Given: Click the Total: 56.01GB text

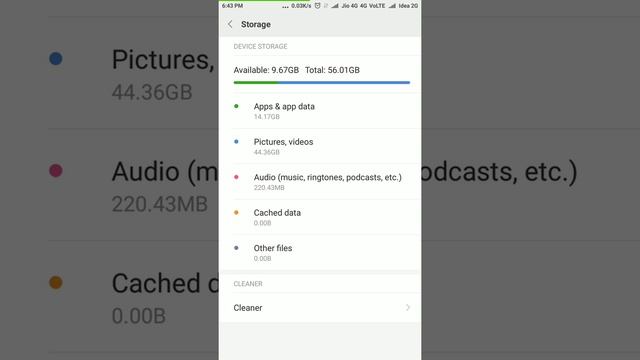Looking at the screenshot, I should coord(332,70).
